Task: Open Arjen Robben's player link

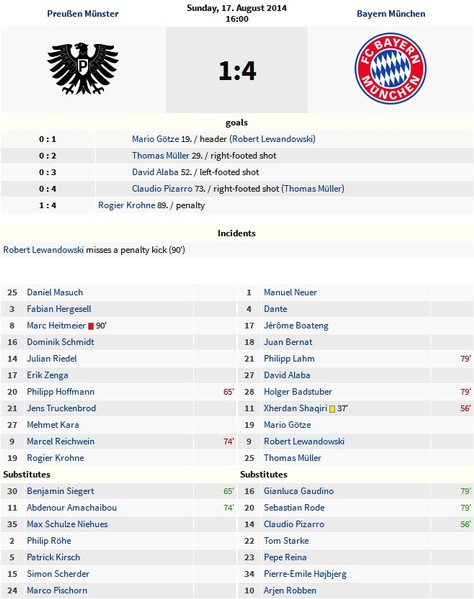Action: click(290, 591)
